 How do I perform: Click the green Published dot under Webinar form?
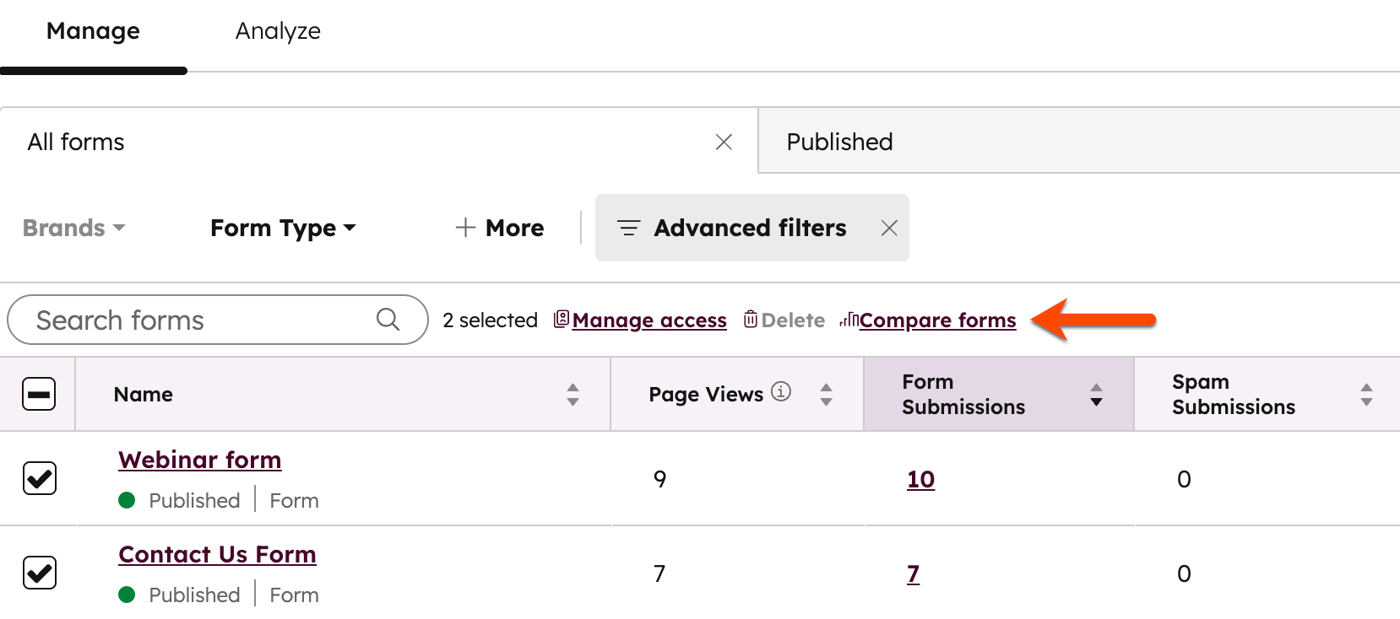click(x=128, y=500)
